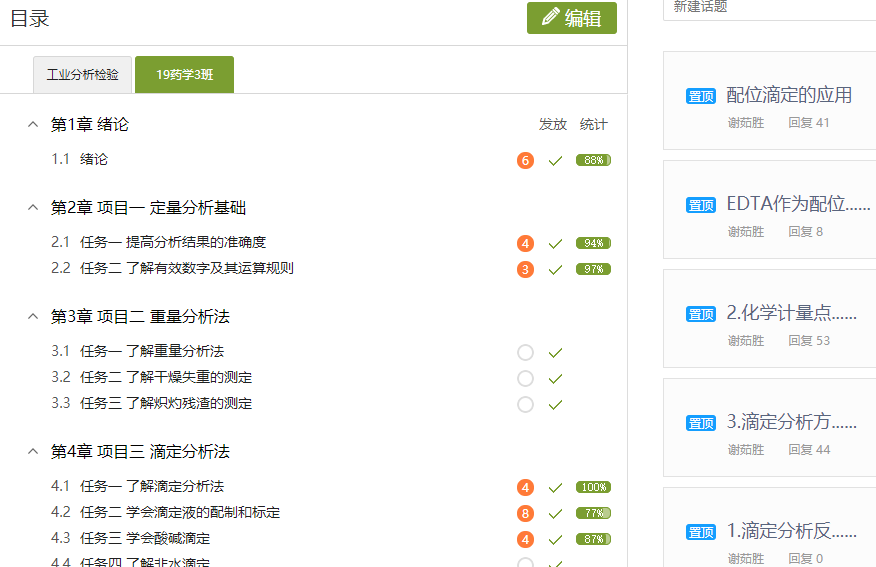This screenshot has width=876, height=567.
Task: Click the orange badge 3 for section 2.2
Action: tap(525, 270)
